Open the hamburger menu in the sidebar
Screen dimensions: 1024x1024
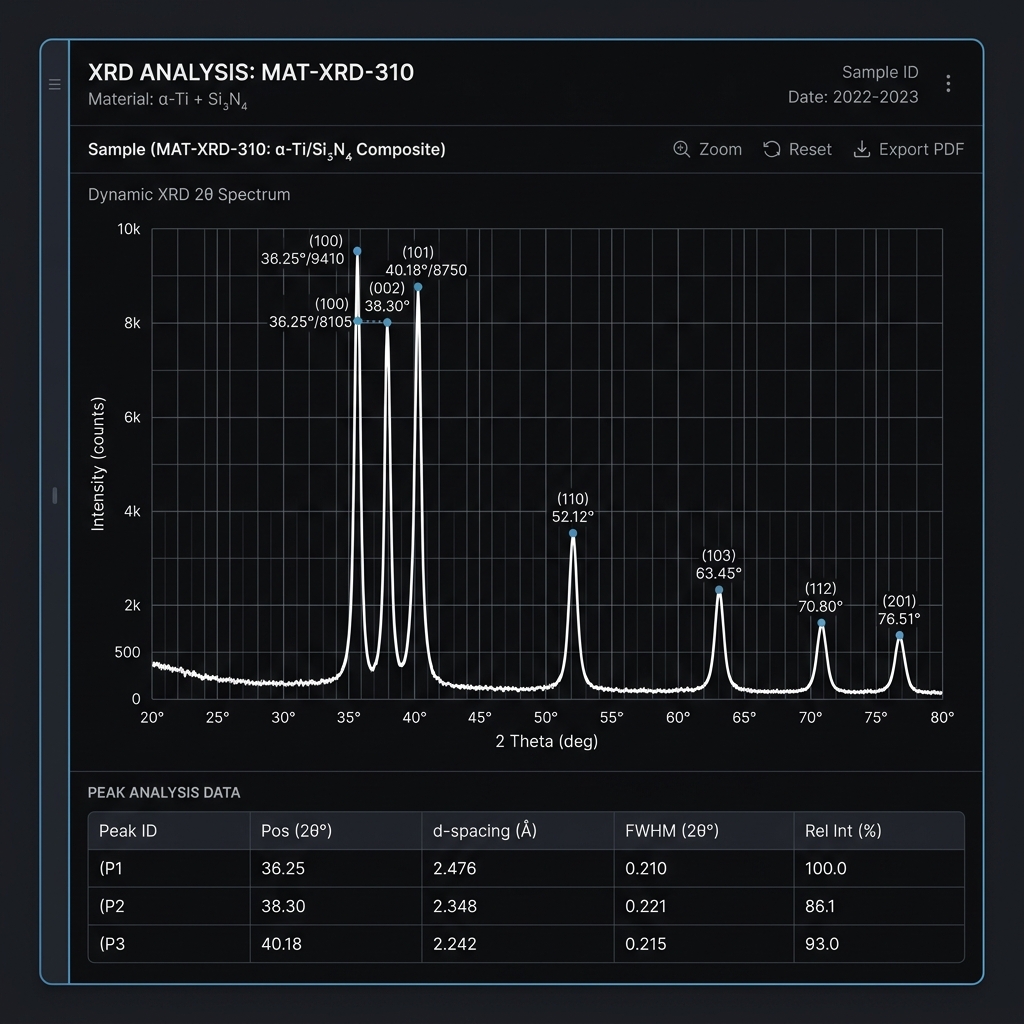click(x=55, y=84)
